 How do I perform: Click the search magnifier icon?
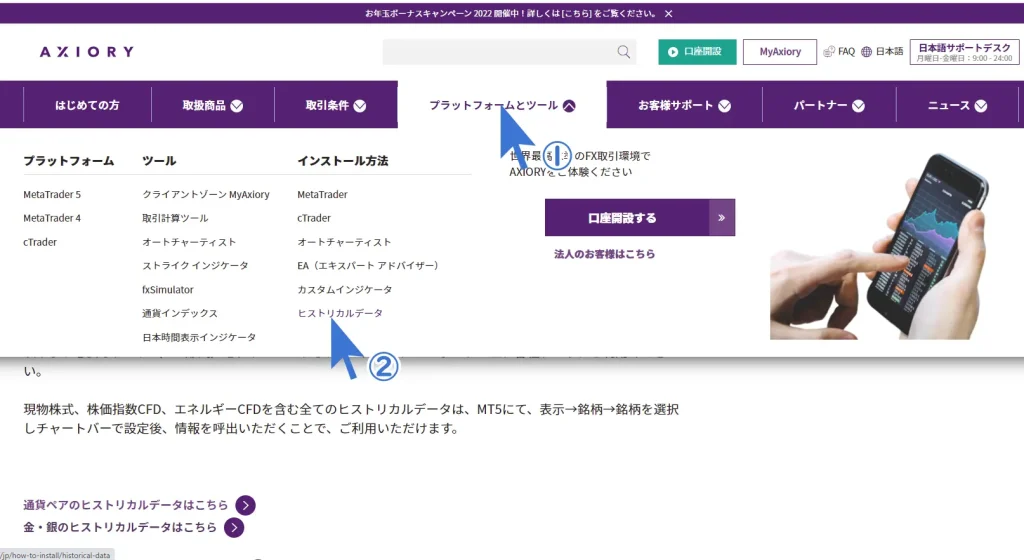click(624, 52)
